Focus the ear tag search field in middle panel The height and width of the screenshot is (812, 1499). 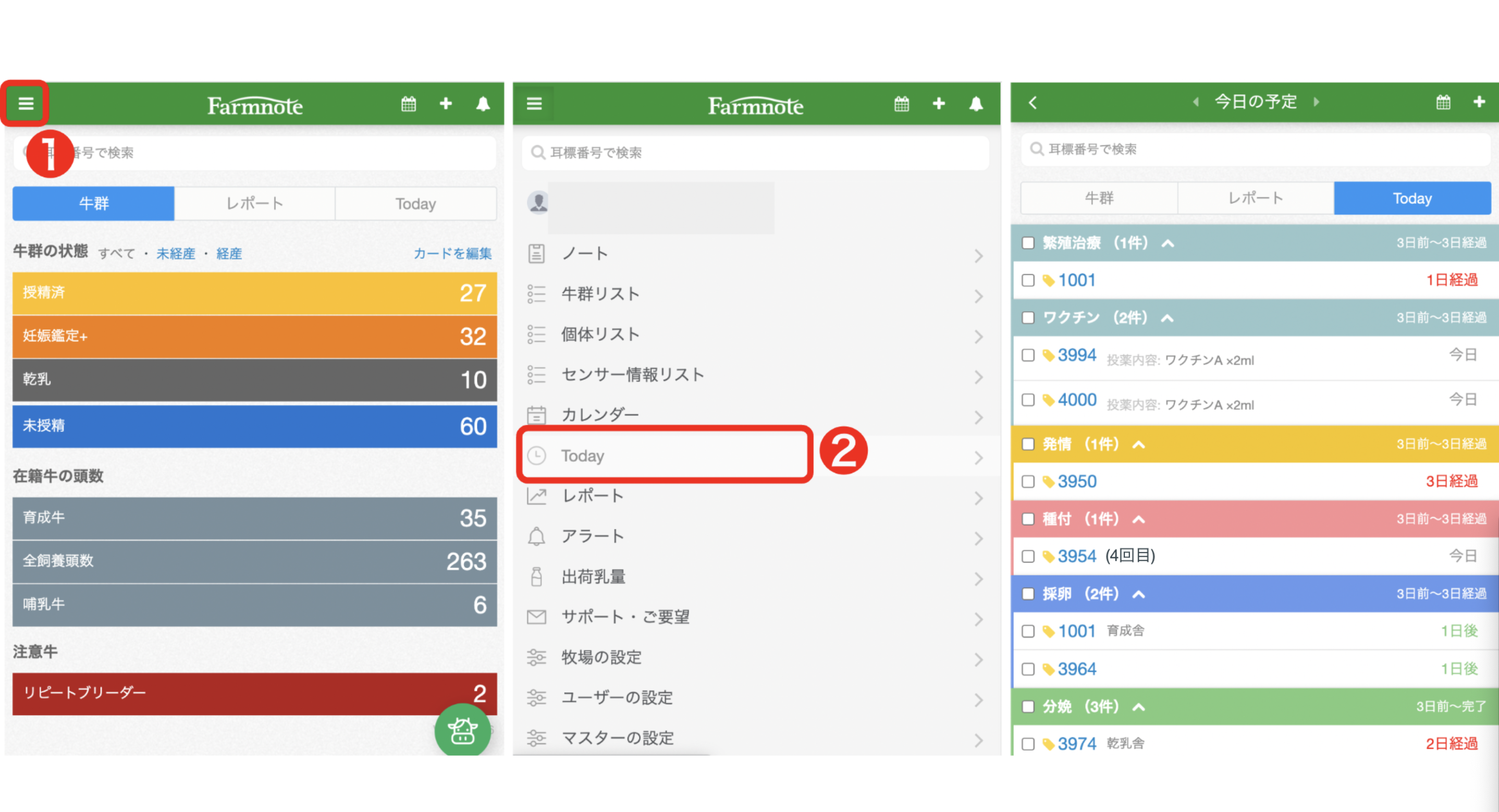(755, 153)
